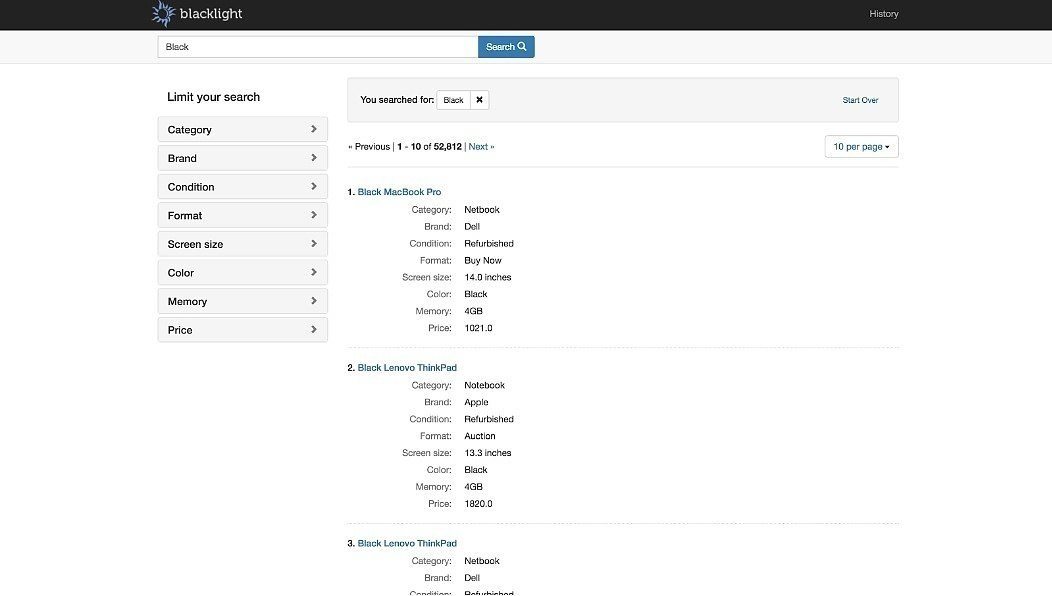Image resolution: width=1052 pixels, height=596 pixels.
Task: Click price value '1820.0' in result 2
Action: (478, 504)
